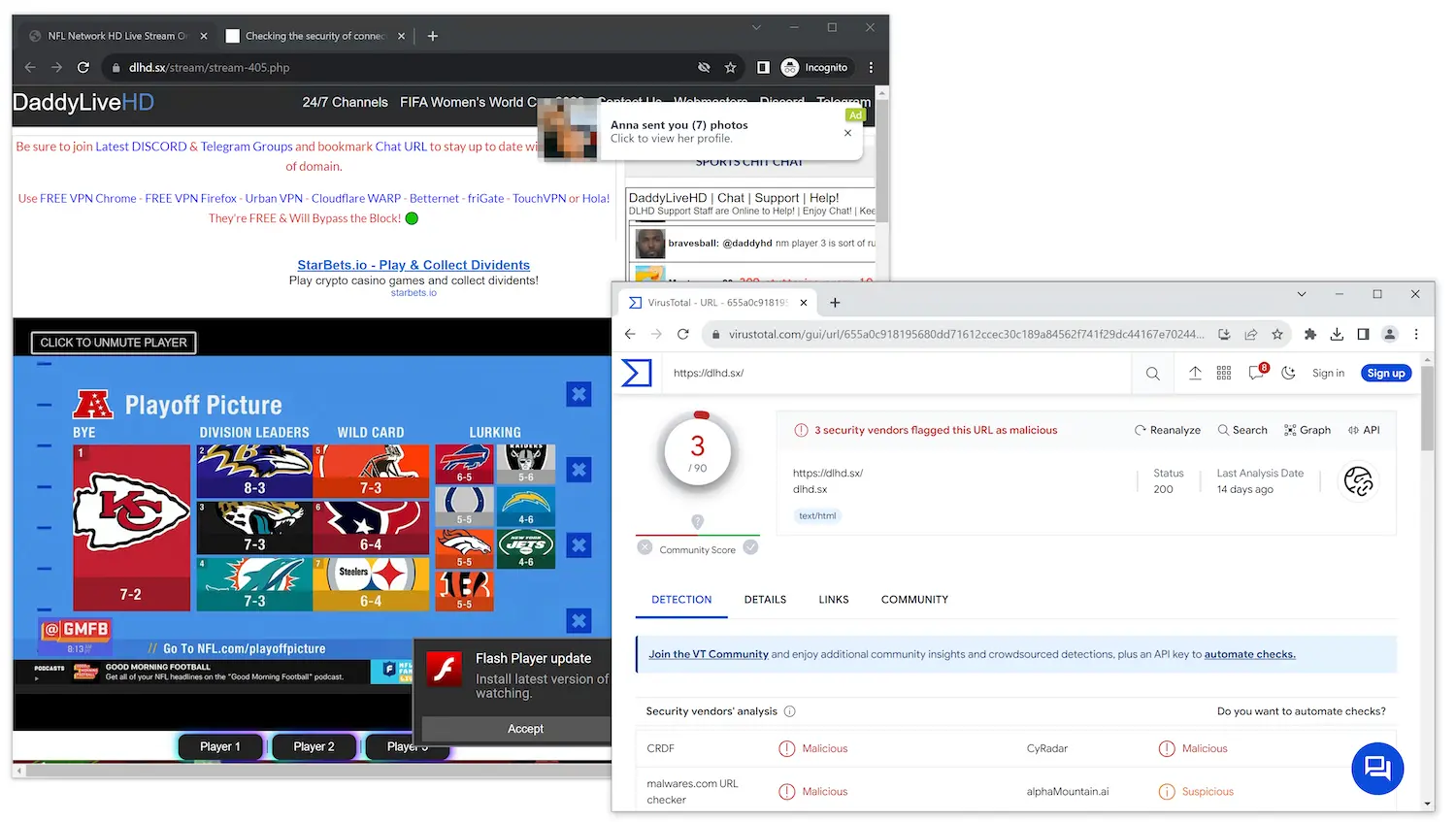The image size is (1456, 822).
Task: Open Graph view button
Action: pyautogui.click(x=1307, y=430)
